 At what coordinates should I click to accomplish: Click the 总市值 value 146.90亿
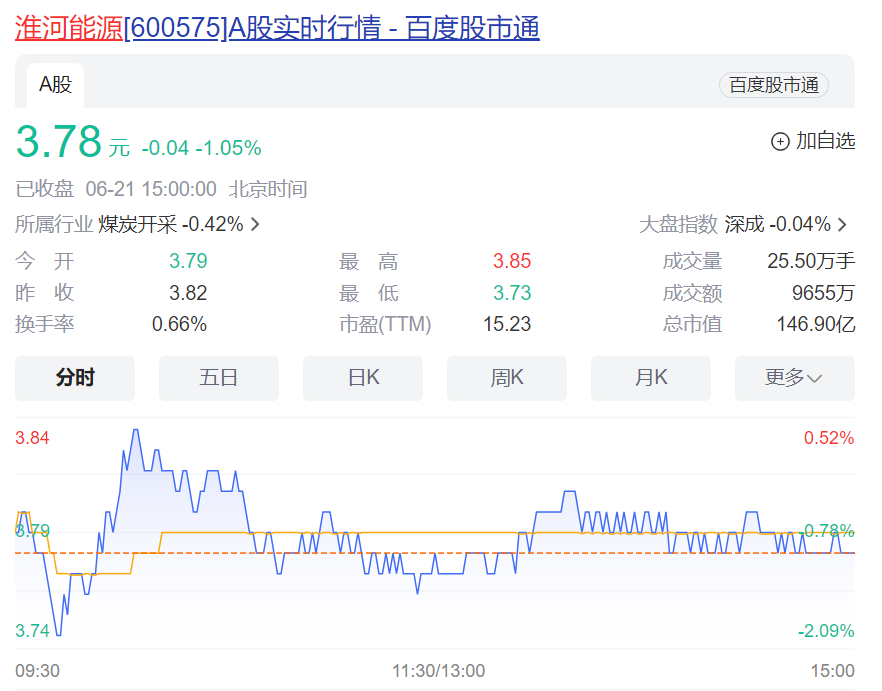tap(816, 324)
